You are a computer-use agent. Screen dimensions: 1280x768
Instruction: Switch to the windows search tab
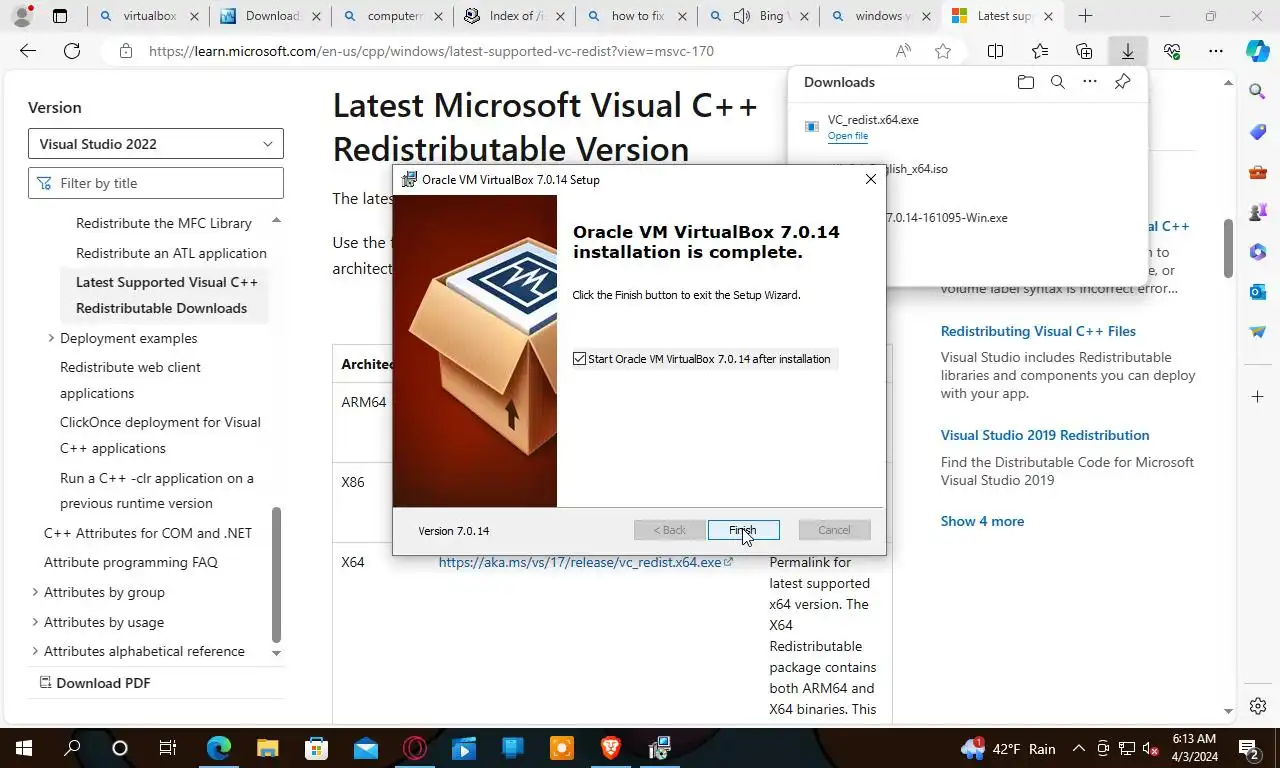(x=881, y=16)
